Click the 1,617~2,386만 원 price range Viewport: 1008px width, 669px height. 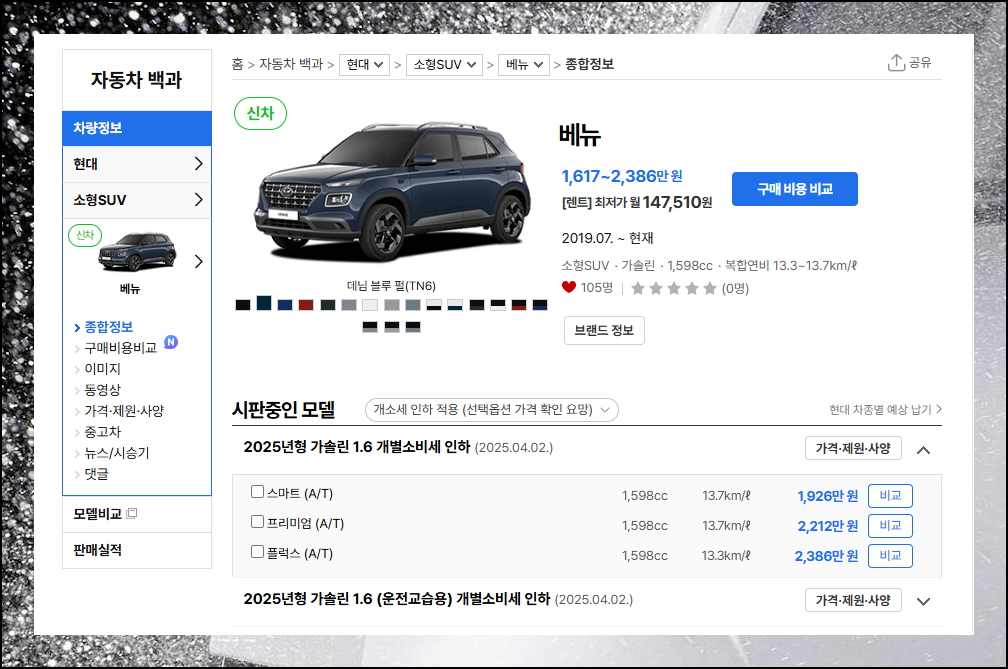tap(622, 176)
